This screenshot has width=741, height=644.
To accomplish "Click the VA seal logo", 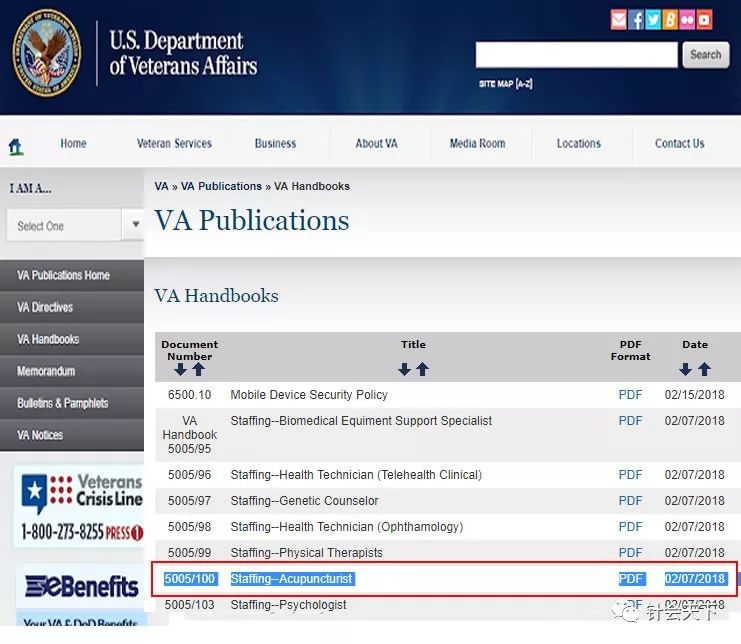I will pos(46,53).
